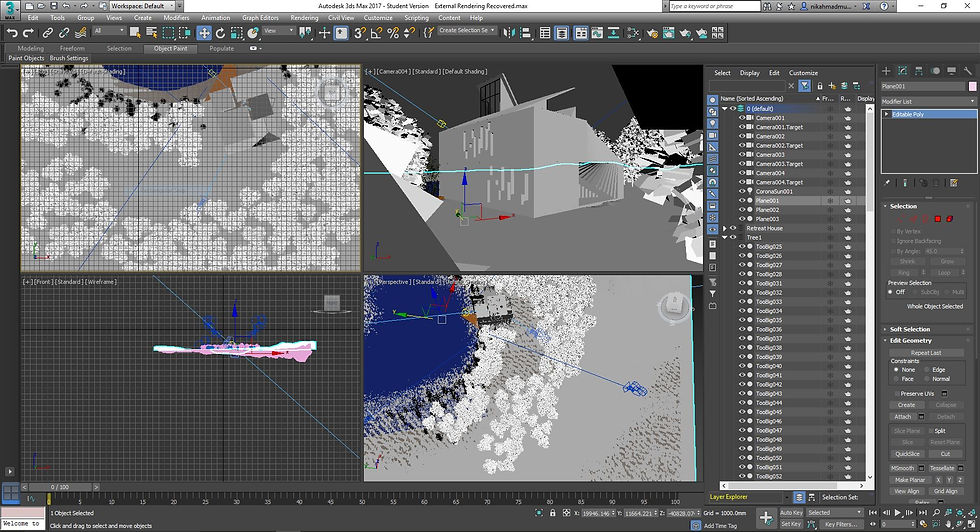Screen dimensions: 980x532
Task: Enable Preserve UVs checkbox
Action: (x=896, y=393)
